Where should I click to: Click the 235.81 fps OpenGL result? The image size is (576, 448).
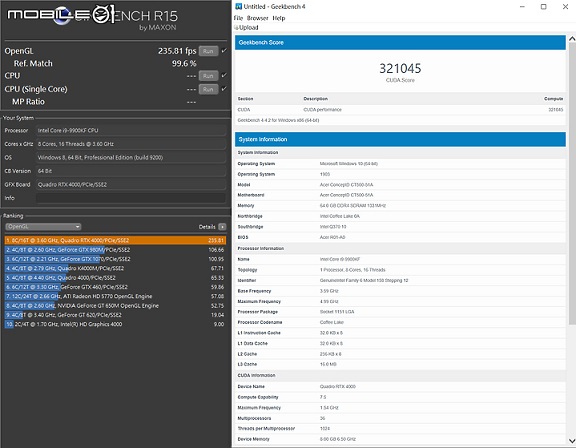tap(177, 51)
